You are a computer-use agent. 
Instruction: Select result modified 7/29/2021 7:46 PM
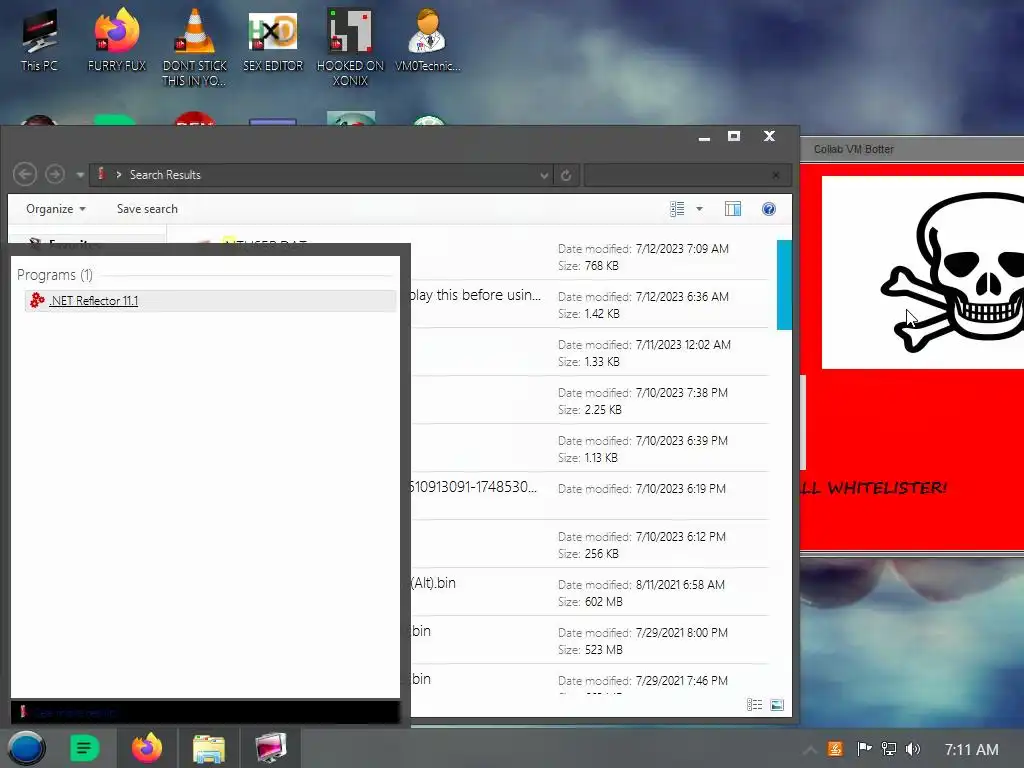tap(588, 680)
